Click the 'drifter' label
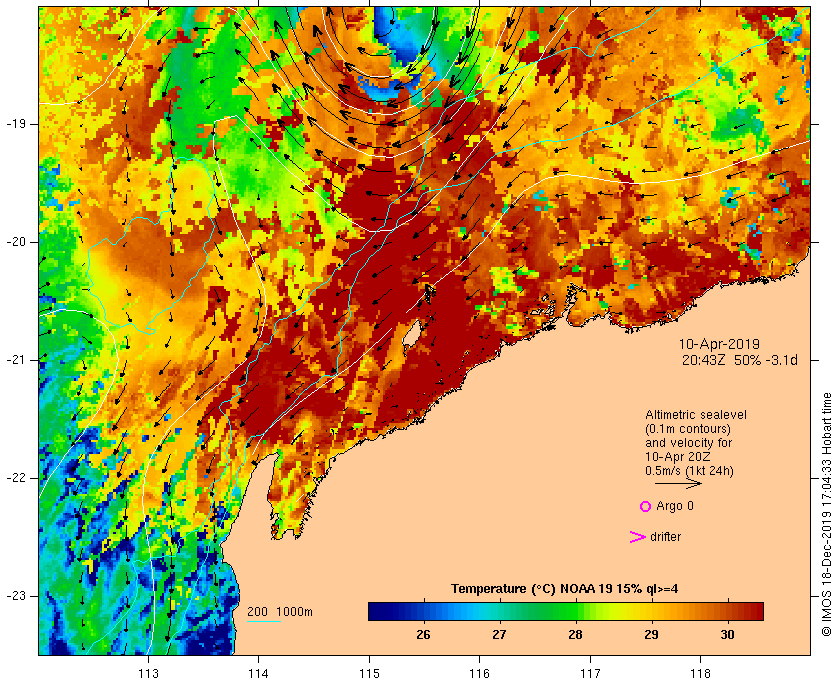The image size is (840, 680). click(x=665, y=537)
